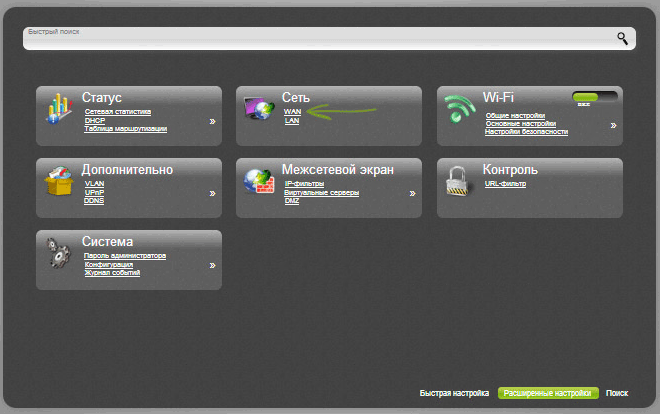Click the Межсетевой экран firewall globe icon

[x=260, y=183]
